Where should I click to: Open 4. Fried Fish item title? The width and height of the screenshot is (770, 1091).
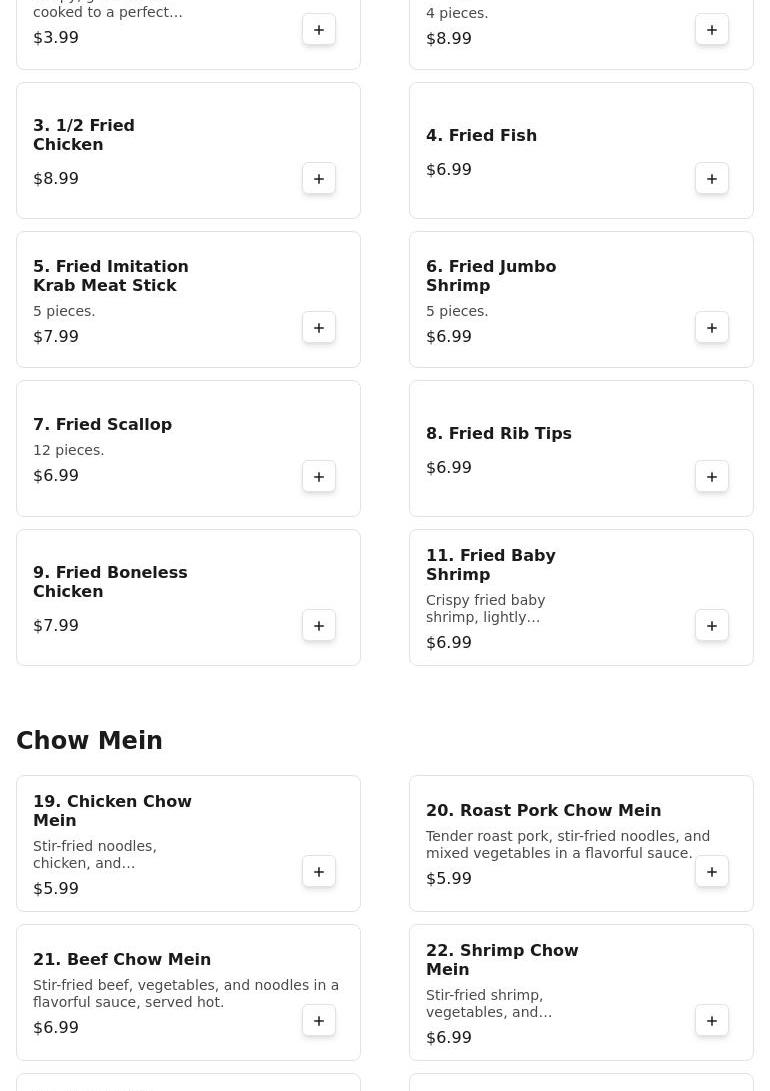[481, 136]
